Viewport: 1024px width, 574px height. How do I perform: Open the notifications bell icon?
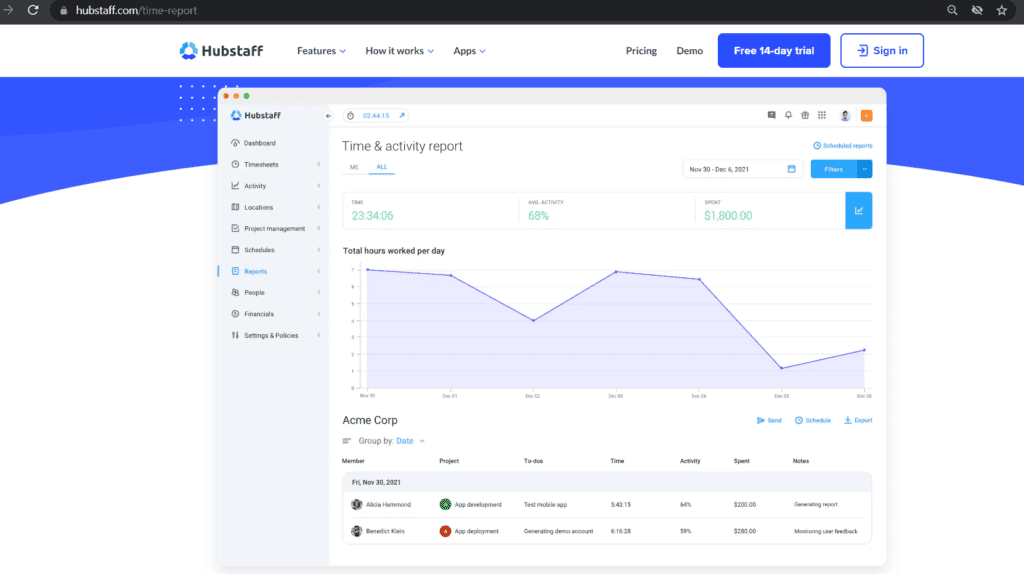pyautogui.click(x=788, y=115)
